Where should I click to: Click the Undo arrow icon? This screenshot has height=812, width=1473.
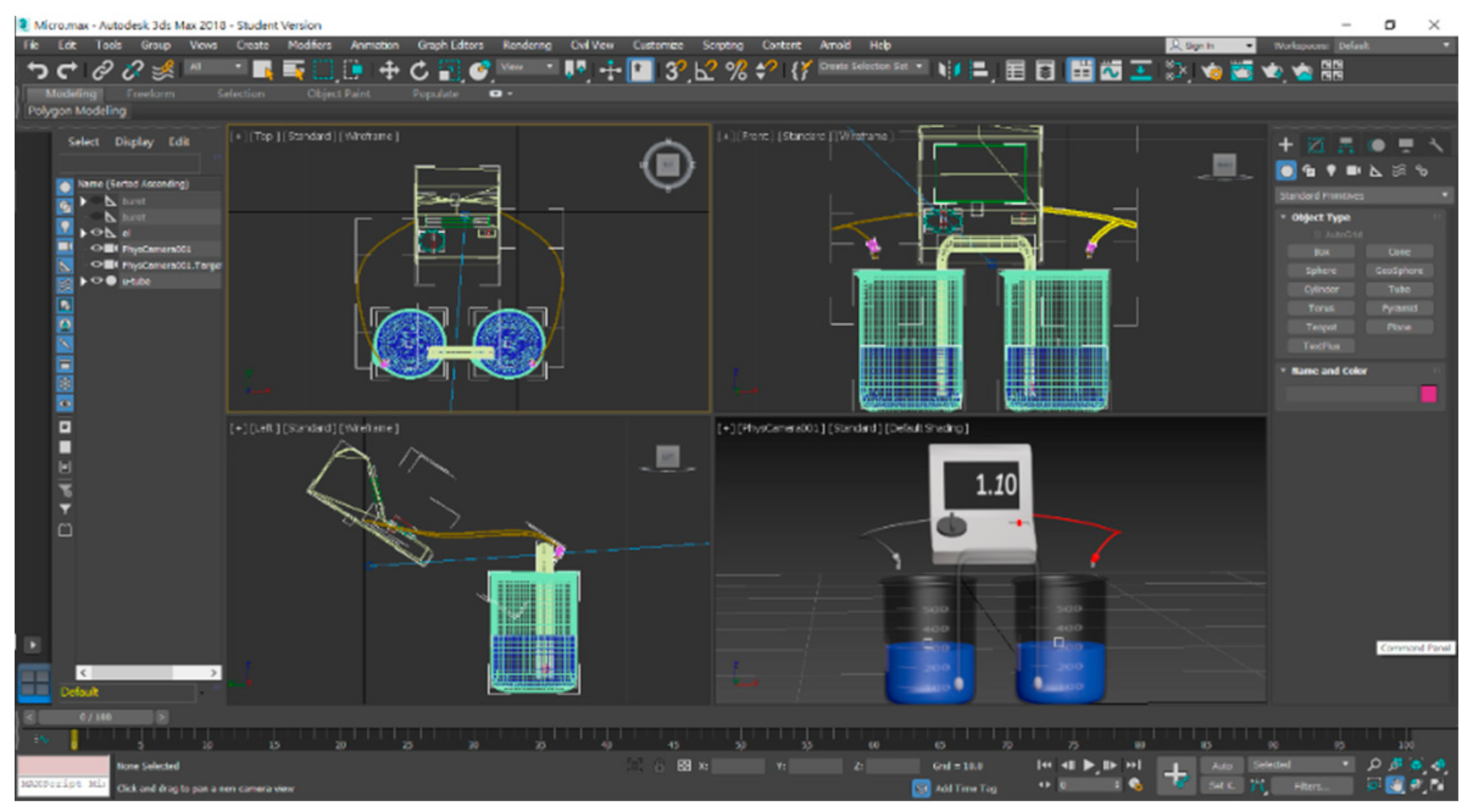coord(37,71)
